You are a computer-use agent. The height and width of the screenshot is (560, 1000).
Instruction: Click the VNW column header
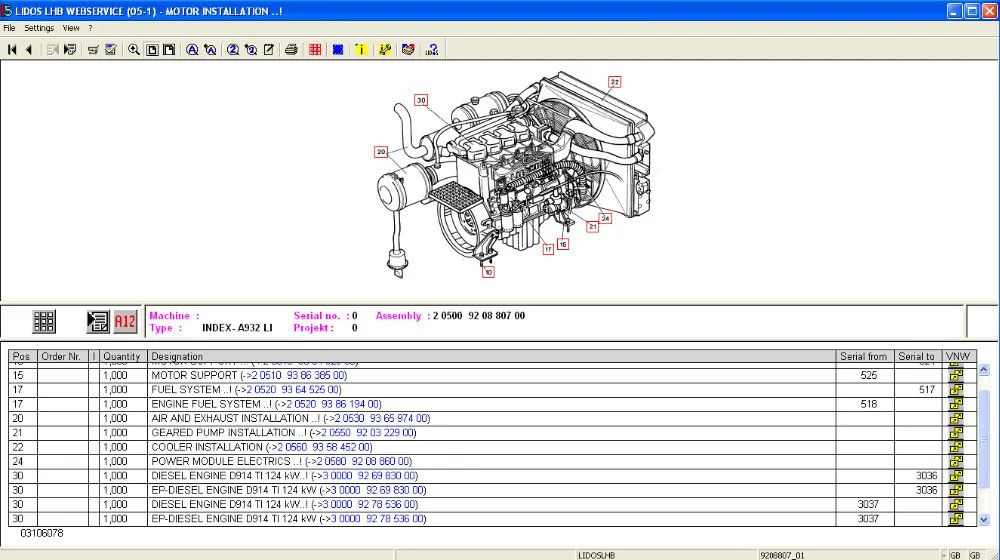click(x=959, y=357)
